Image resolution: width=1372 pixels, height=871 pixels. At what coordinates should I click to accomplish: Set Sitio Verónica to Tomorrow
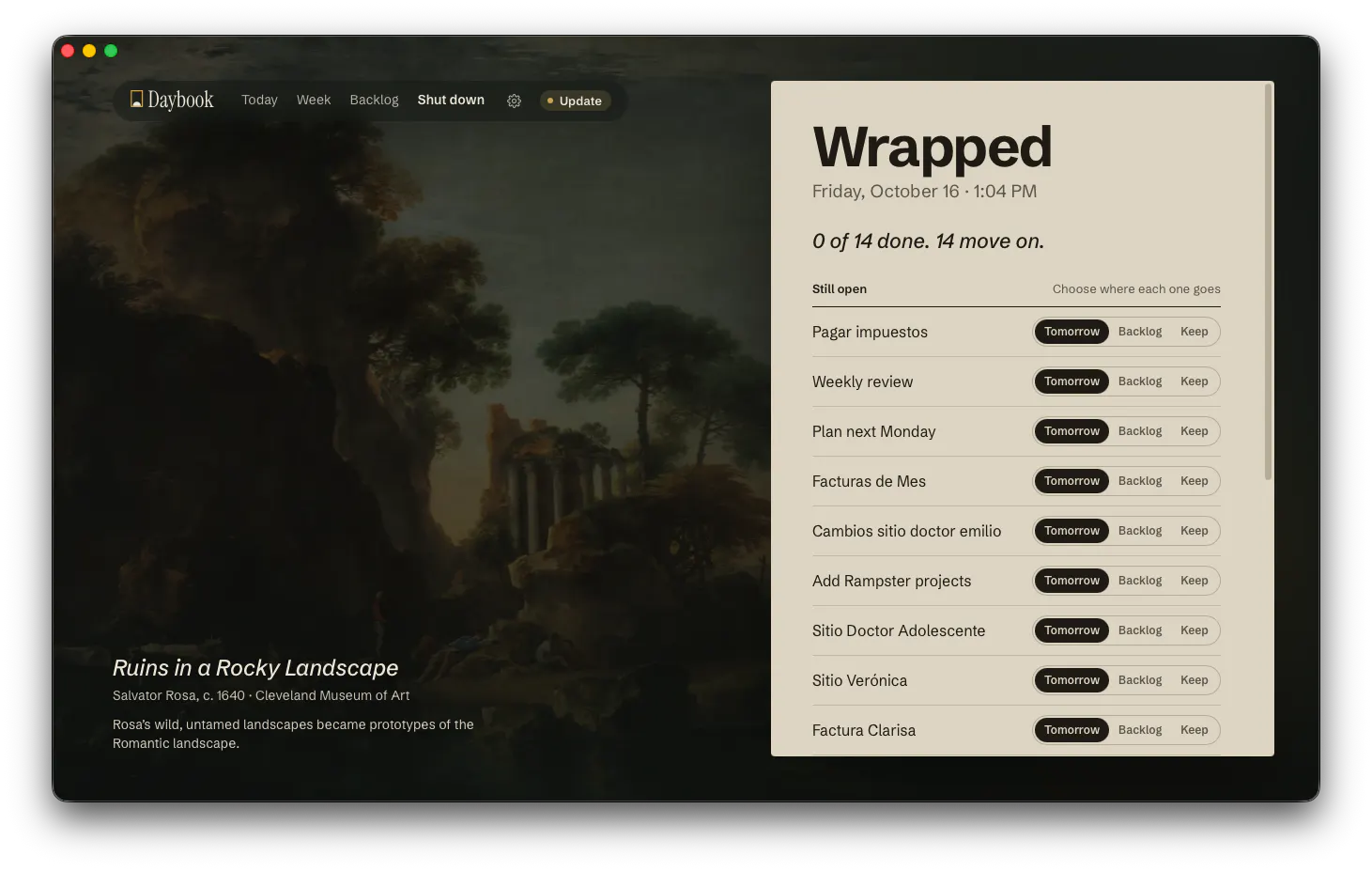point(1071,680)
